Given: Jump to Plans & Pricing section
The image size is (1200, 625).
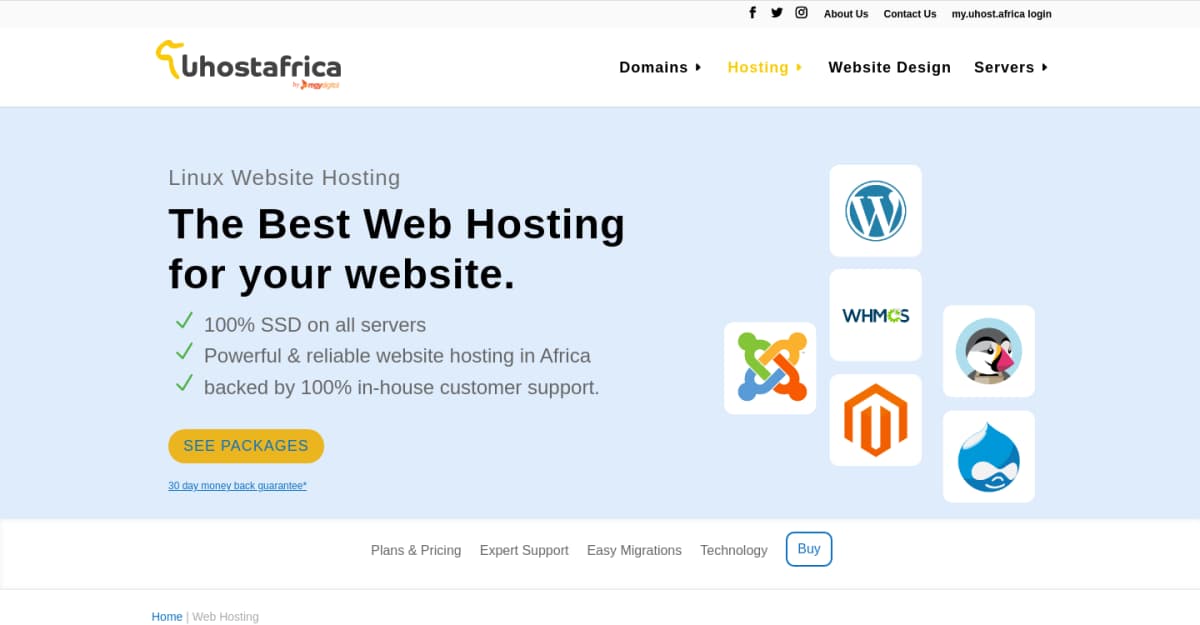Looking at the screenshot, I should point(416,550).
